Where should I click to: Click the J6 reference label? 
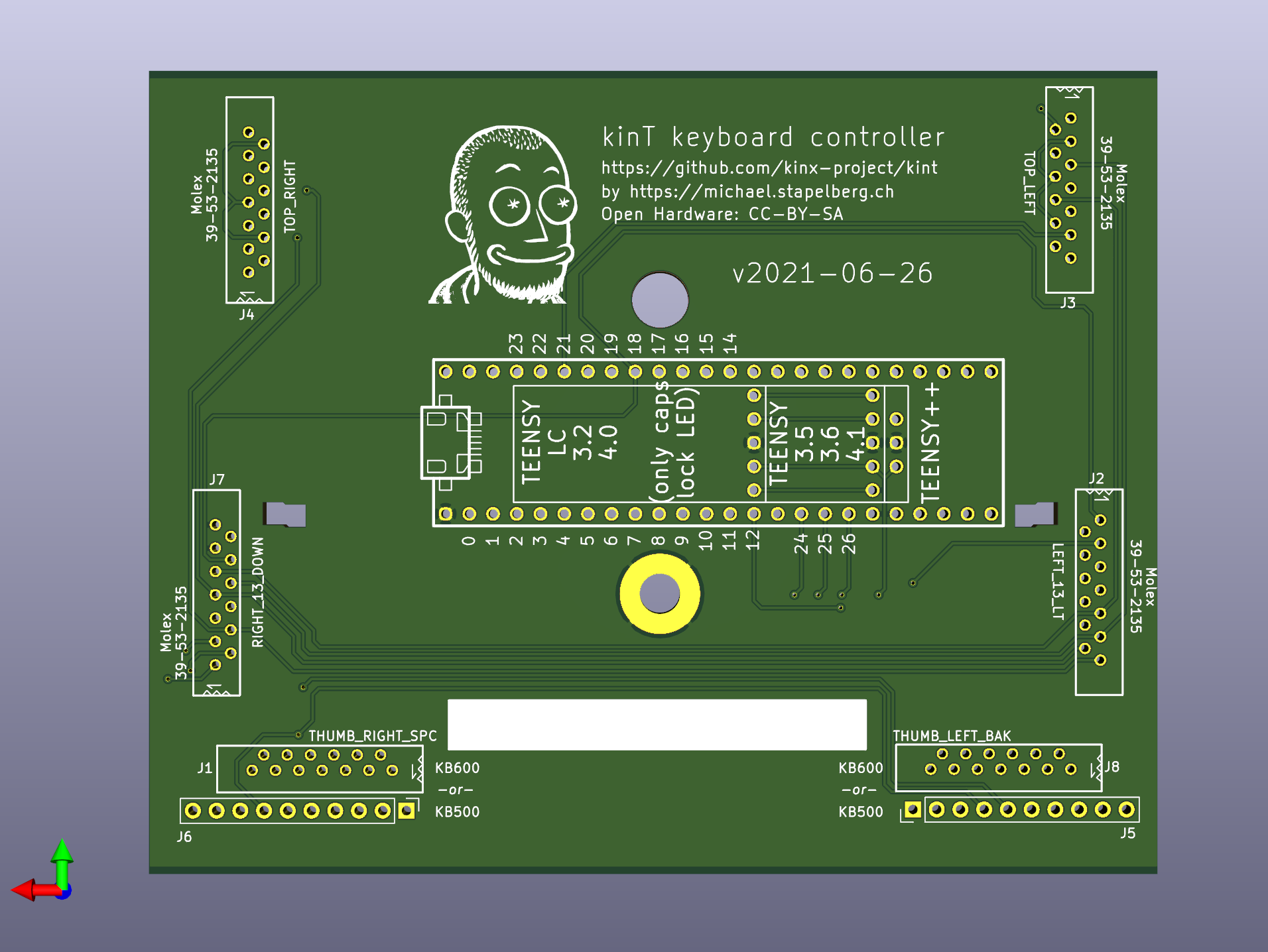tap(184, 837)
